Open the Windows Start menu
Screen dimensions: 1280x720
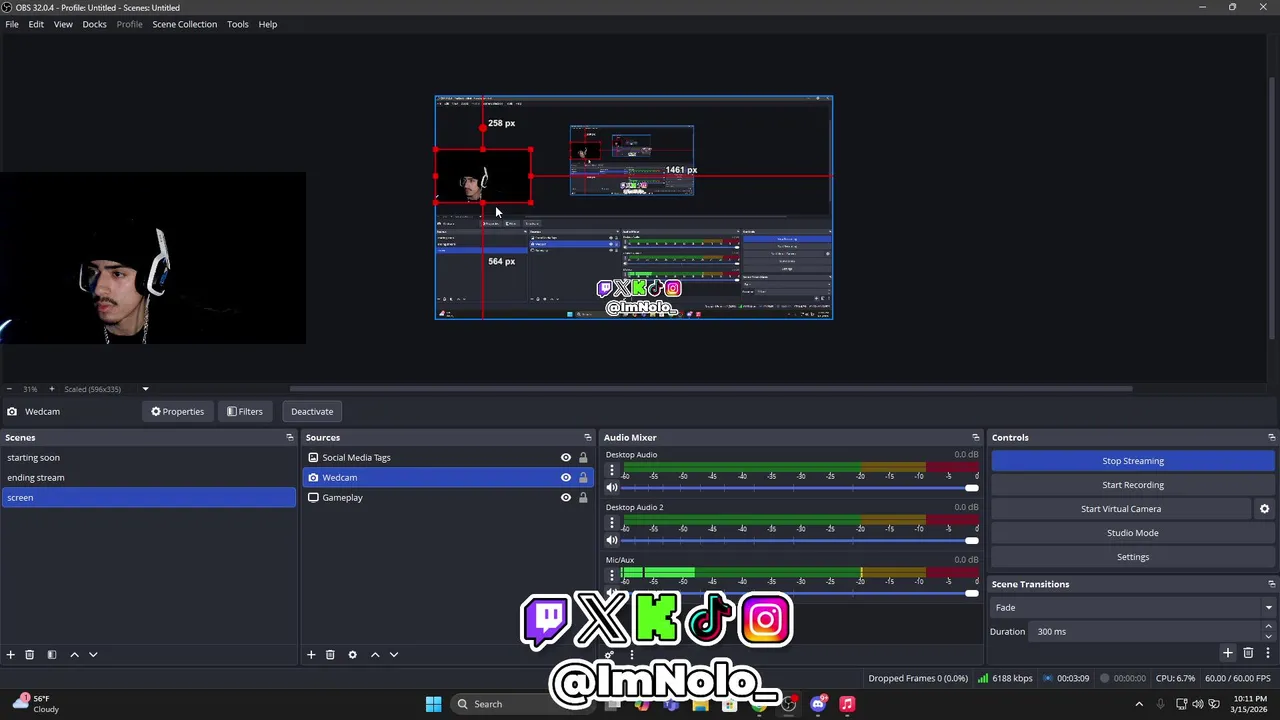tap(433, 704)
